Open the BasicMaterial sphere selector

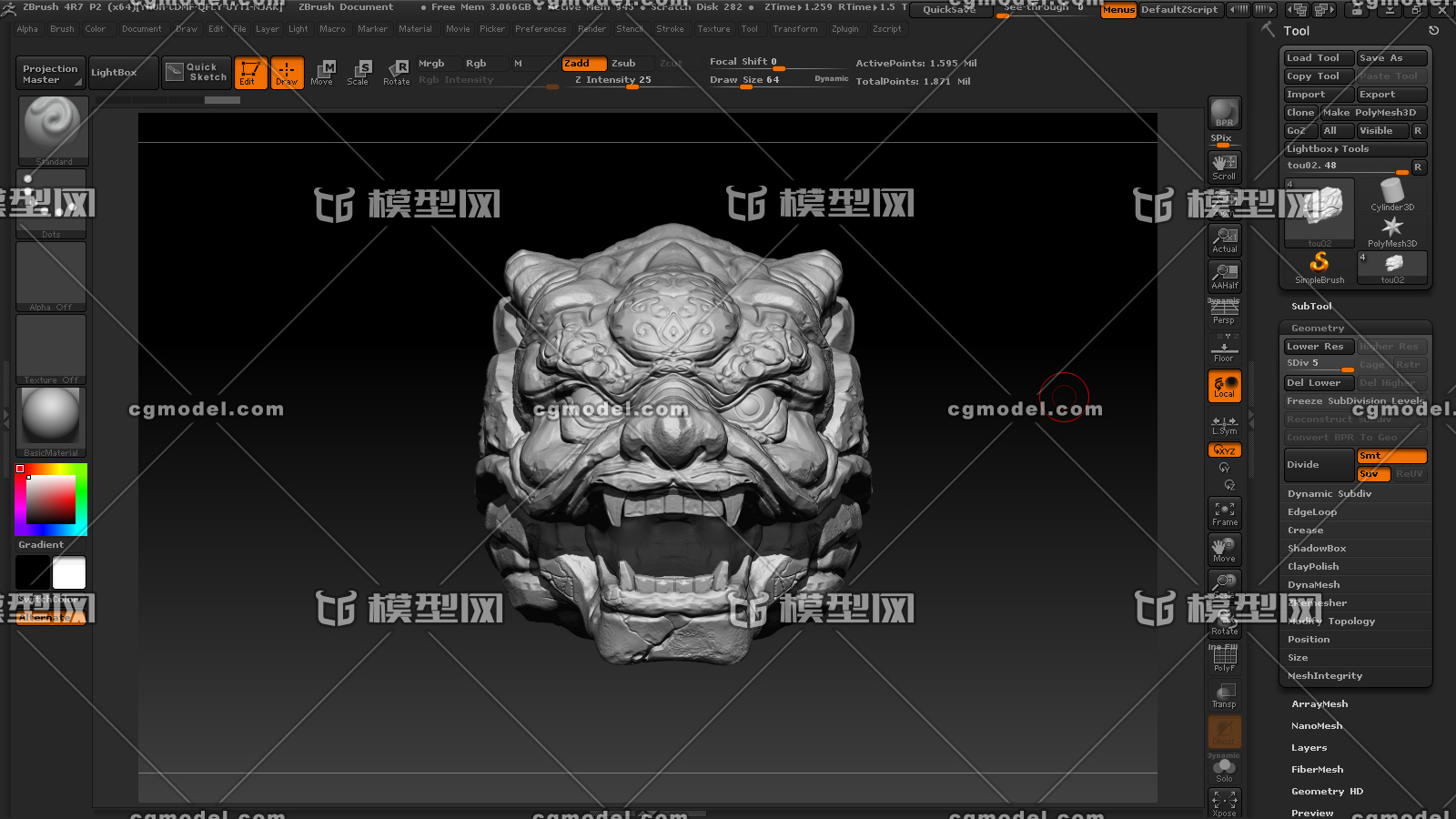tap(51, 422)
